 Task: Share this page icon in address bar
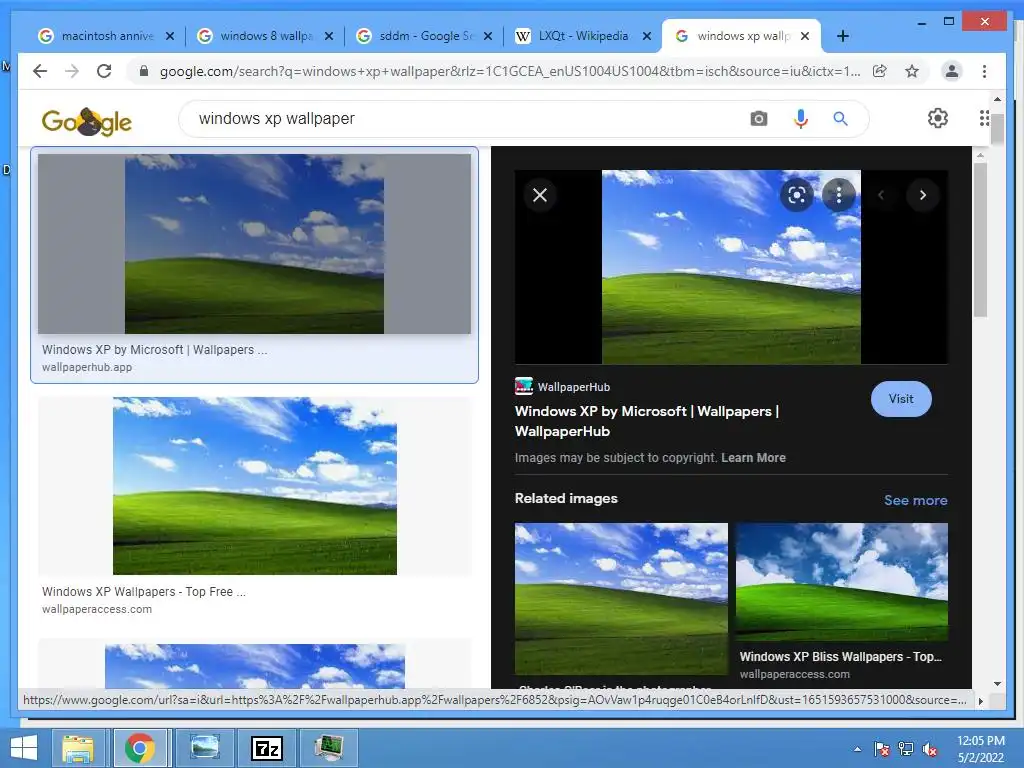[880, 71]
